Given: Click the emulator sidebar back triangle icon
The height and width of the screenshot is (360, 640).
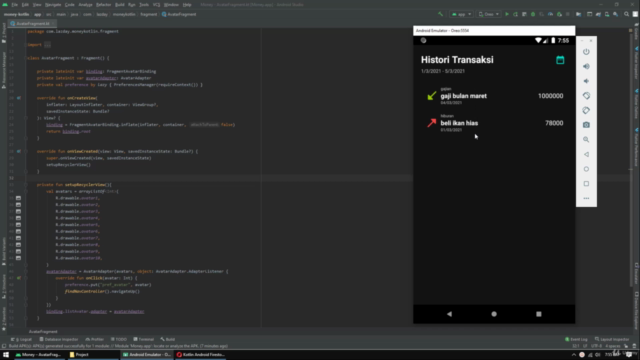Looking at the screenshot, I should click(x=586, y=154).
